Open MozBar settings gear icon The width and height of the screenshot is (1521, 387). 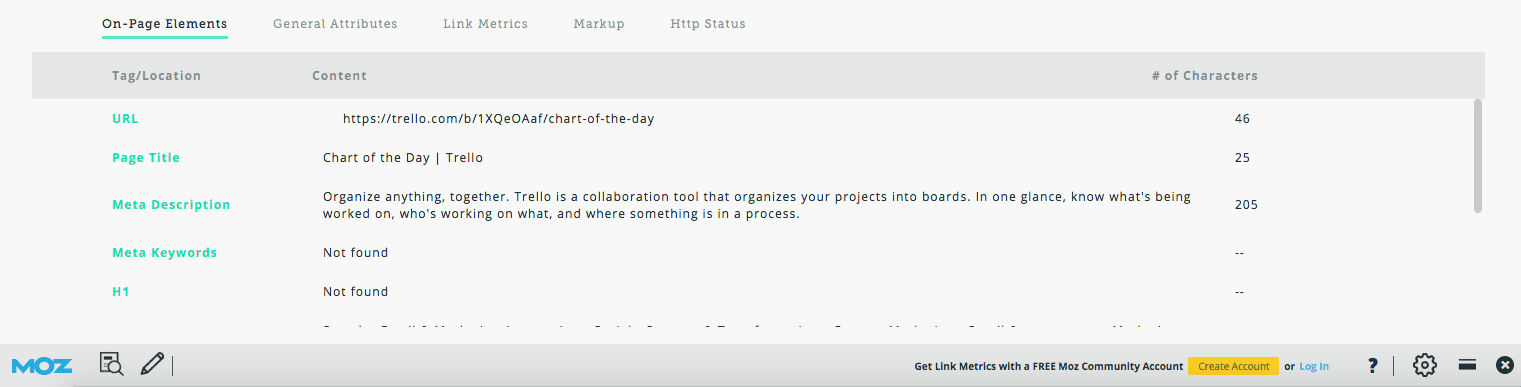pyautogui.click(x=1425, y=365)
